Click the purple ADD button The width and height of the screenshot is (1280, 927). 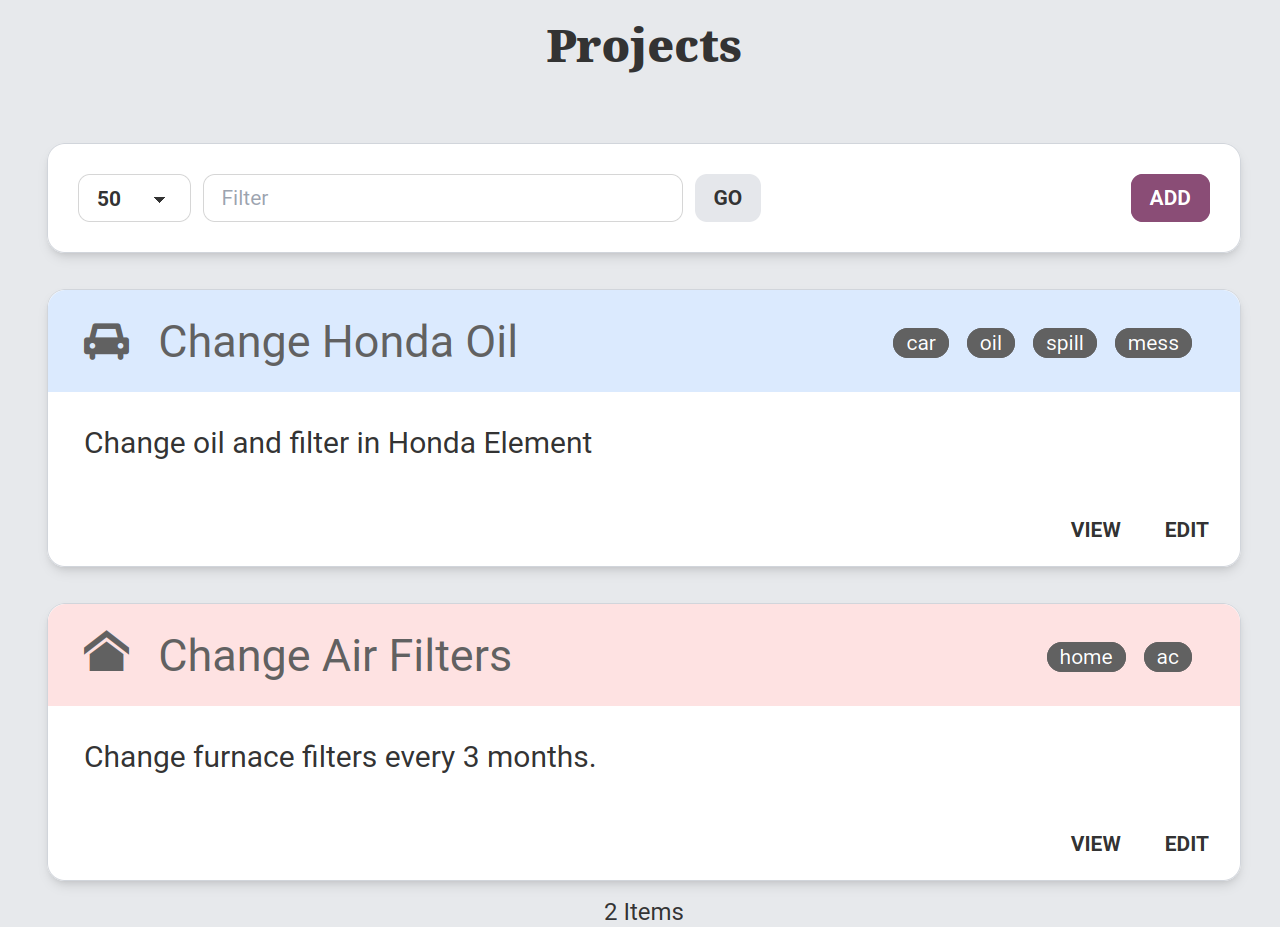[x=1169, y=198]
